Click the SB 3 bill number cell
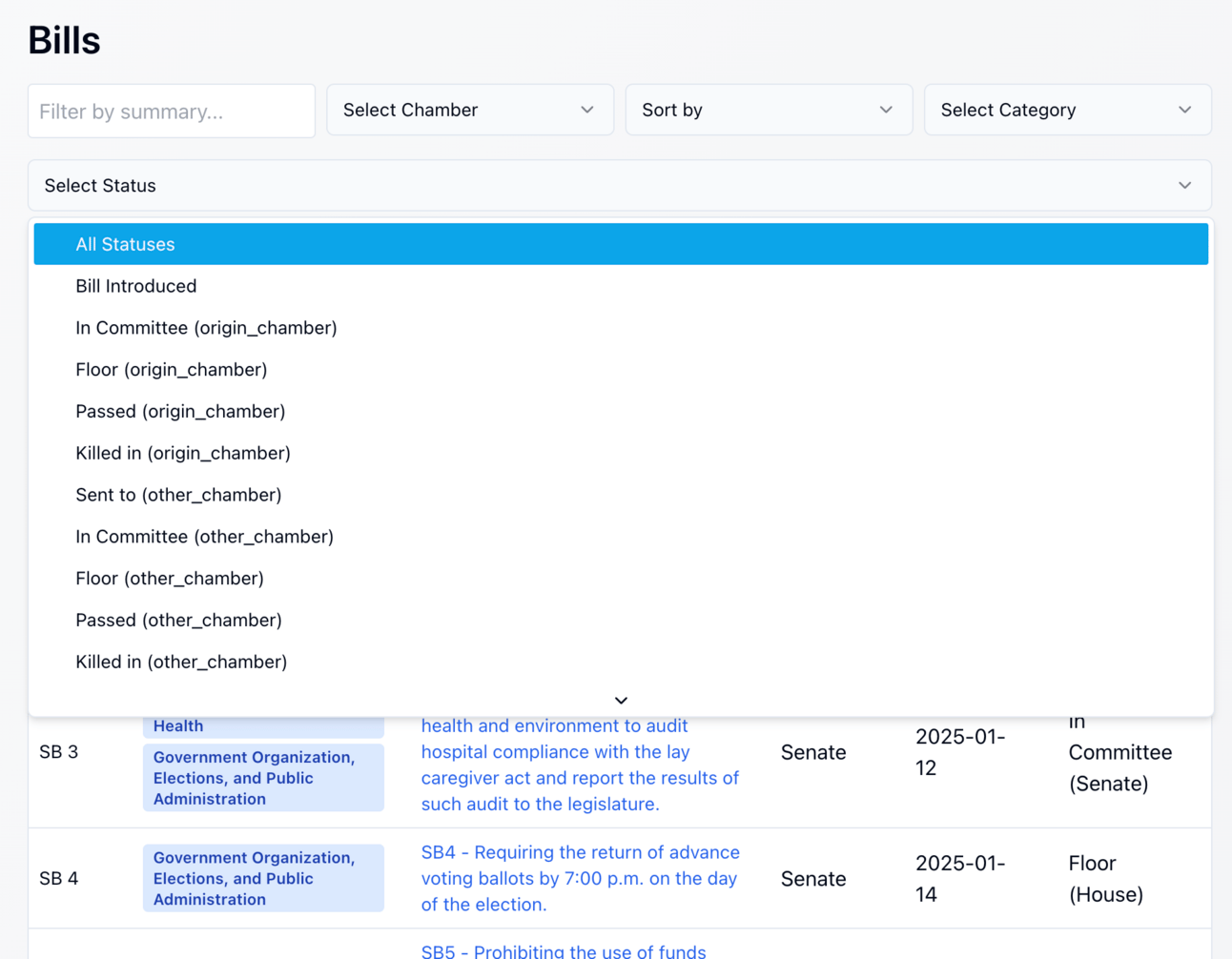 (x=59, y=752)
